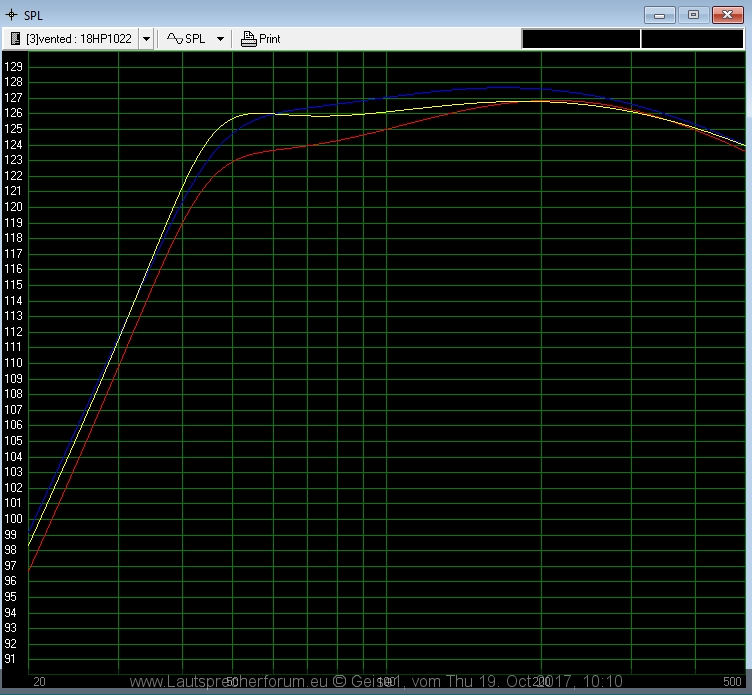
Task: Click the printer icon
Action: pos(249,39)
